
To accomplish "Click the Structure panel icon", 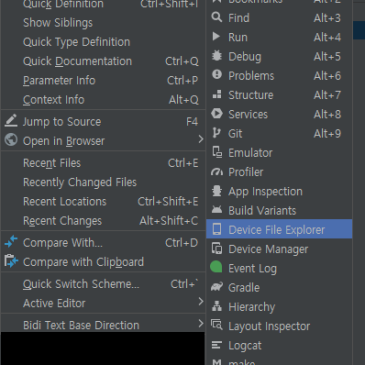I will 217,95.
